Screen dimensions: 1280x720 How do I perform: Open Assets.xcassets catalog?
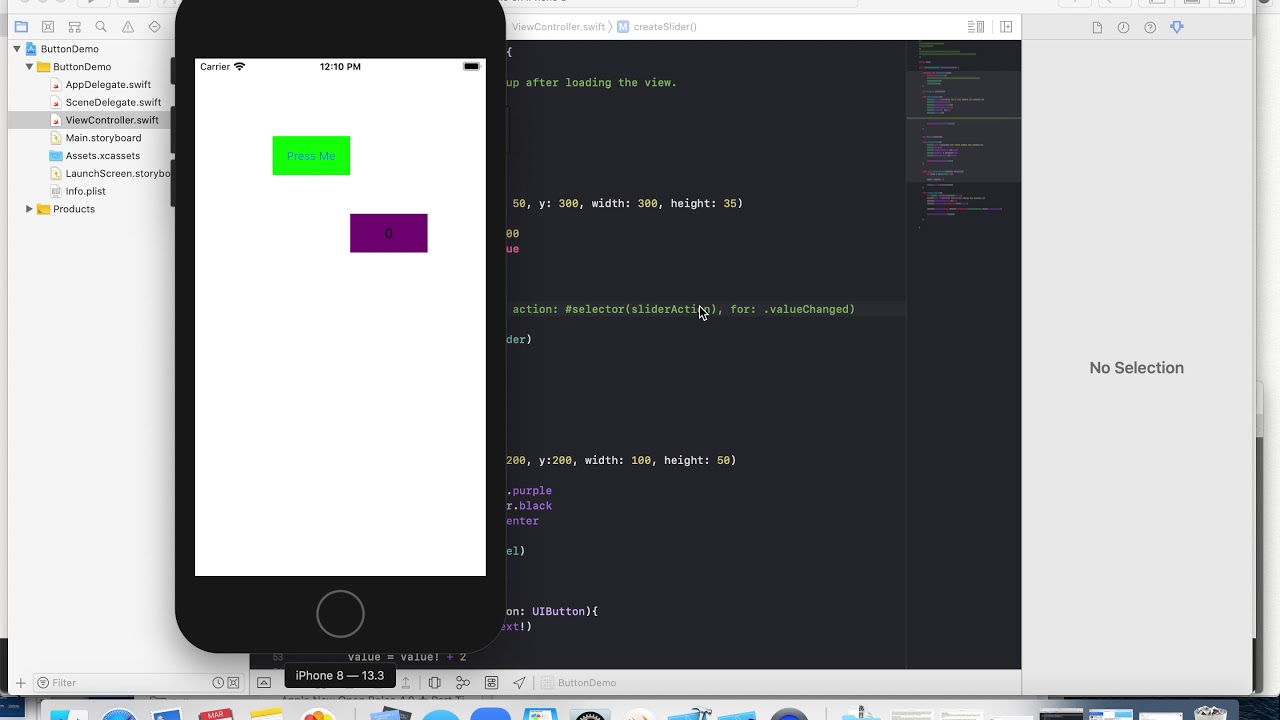coord(102,156)
